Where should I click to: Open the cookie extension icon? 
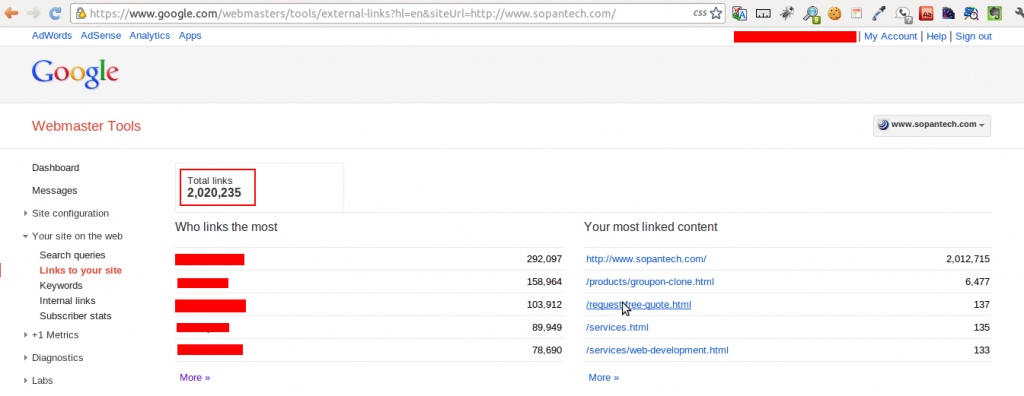[x=834, y=13]
